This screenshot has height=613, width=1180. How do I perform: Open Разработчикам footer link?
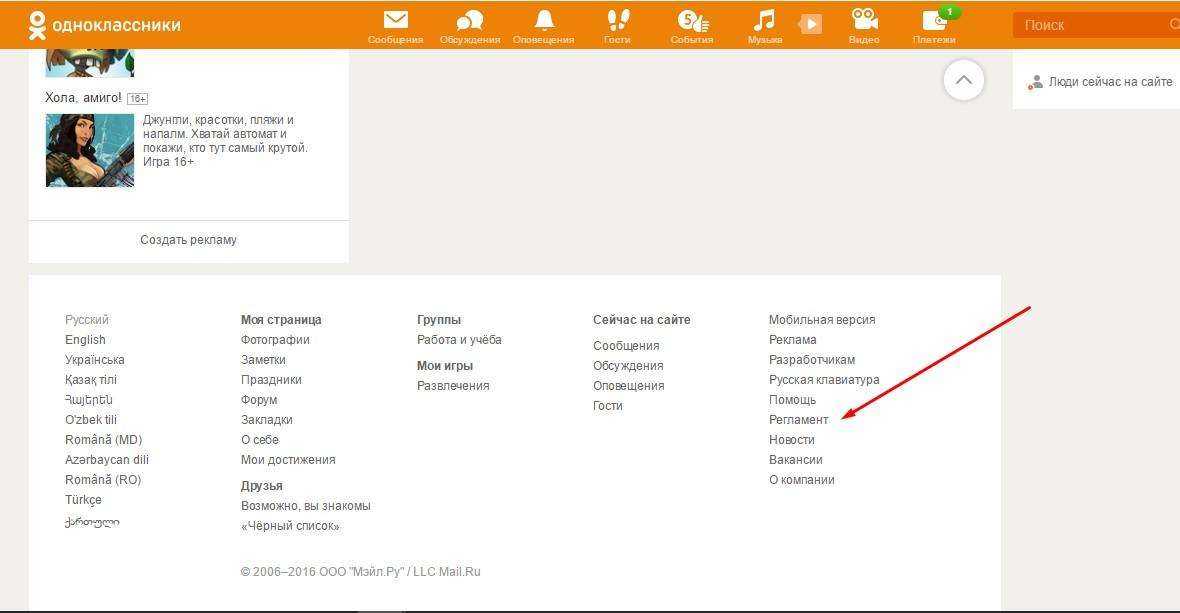812,360
